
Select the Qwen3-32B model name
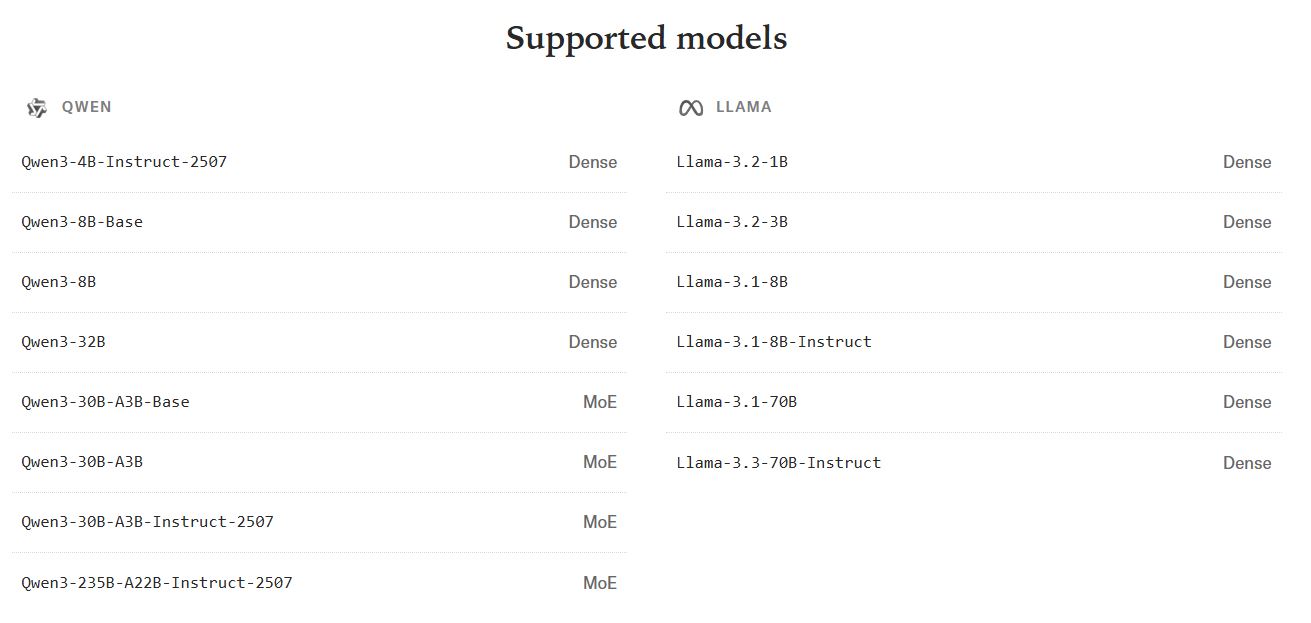63,342
